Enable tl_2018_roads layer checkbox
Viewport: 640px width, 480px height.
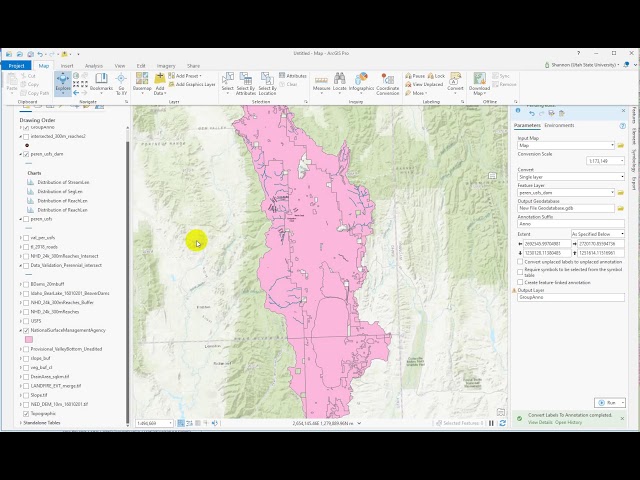pyautogui.click(x=26, y=247)
